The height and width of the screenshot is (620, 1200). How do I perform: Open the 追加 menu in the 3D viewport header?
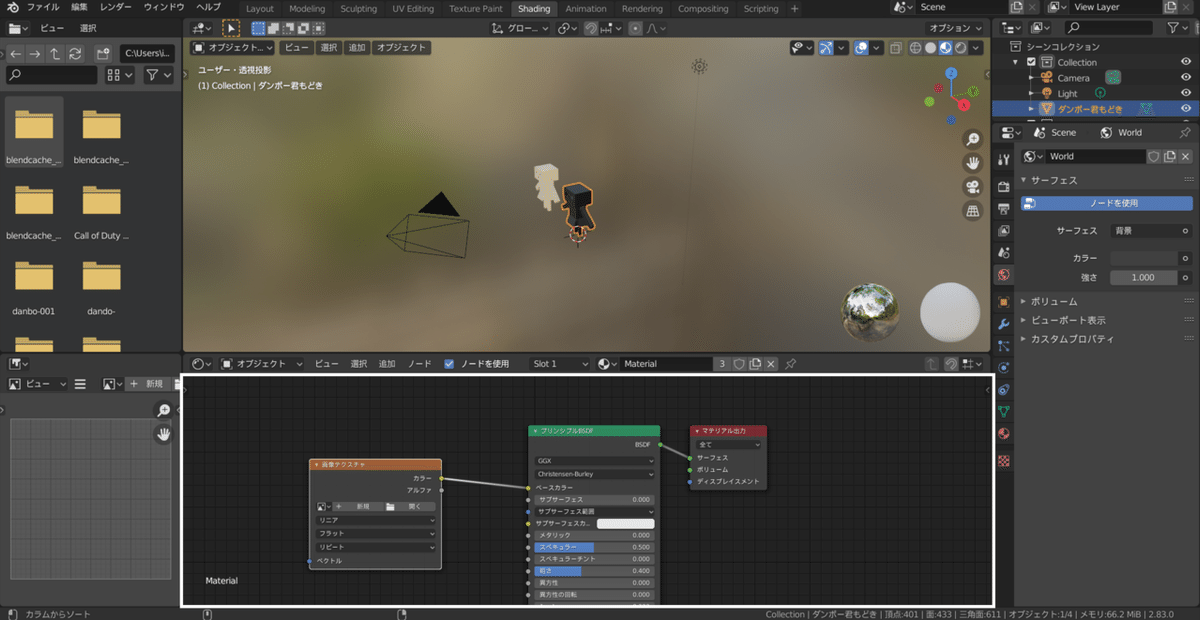[357, 47]
